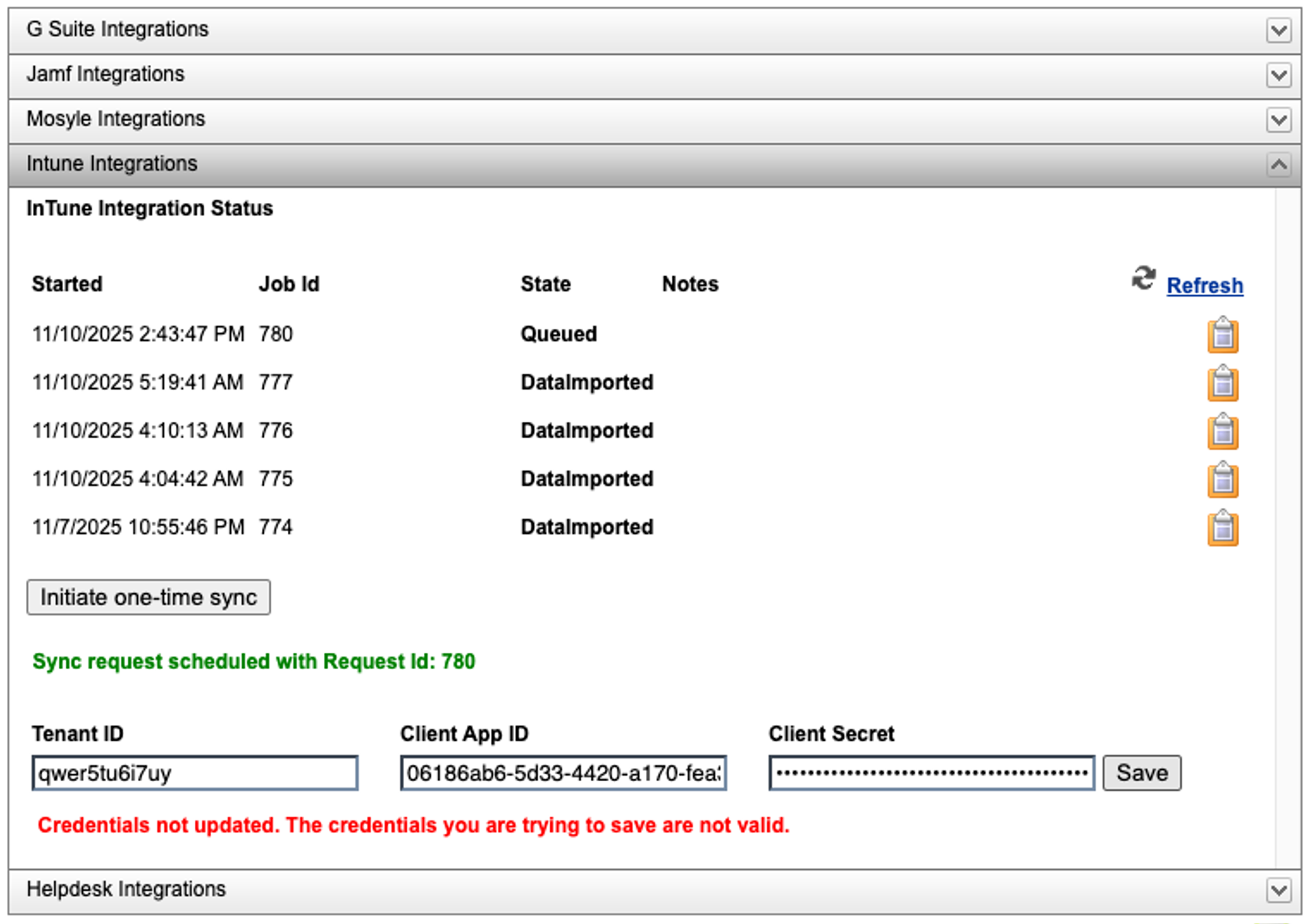Open clipboard log icon for job 774
This screenshot has height=924, width=1311.
click(1222, 528)
